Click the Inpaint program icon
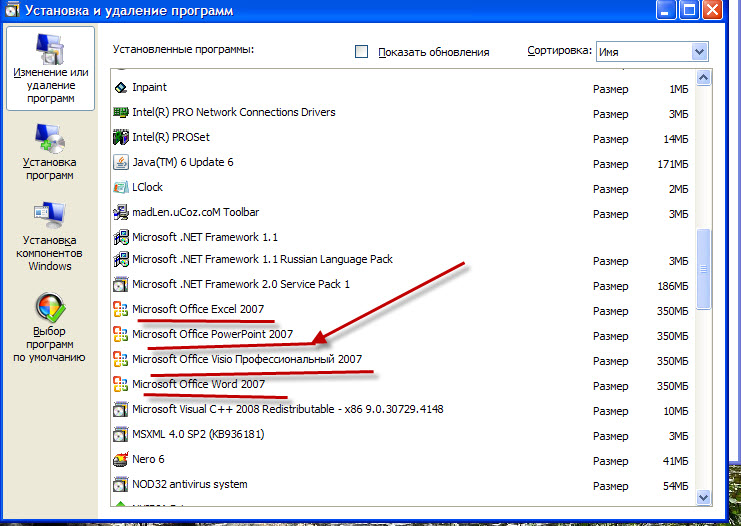741x526 pixels. tap(121, 87)
